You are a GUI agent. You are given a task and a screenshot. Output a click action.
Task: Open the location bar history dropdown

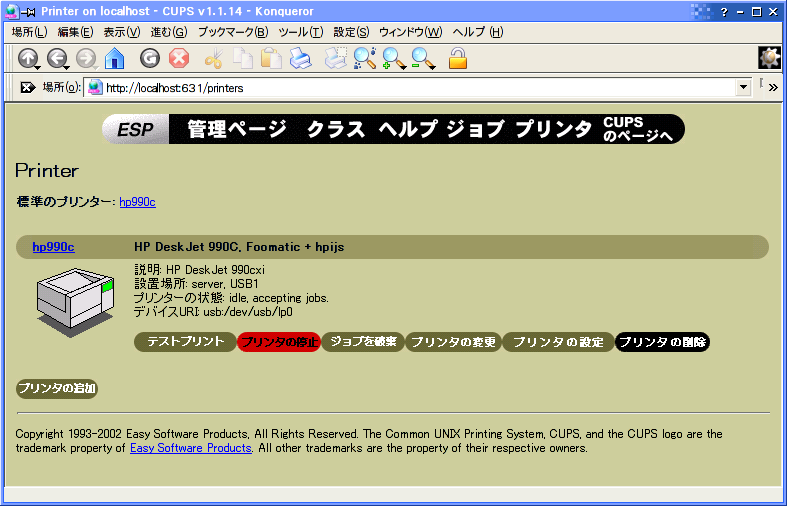(x=742, y=88)
